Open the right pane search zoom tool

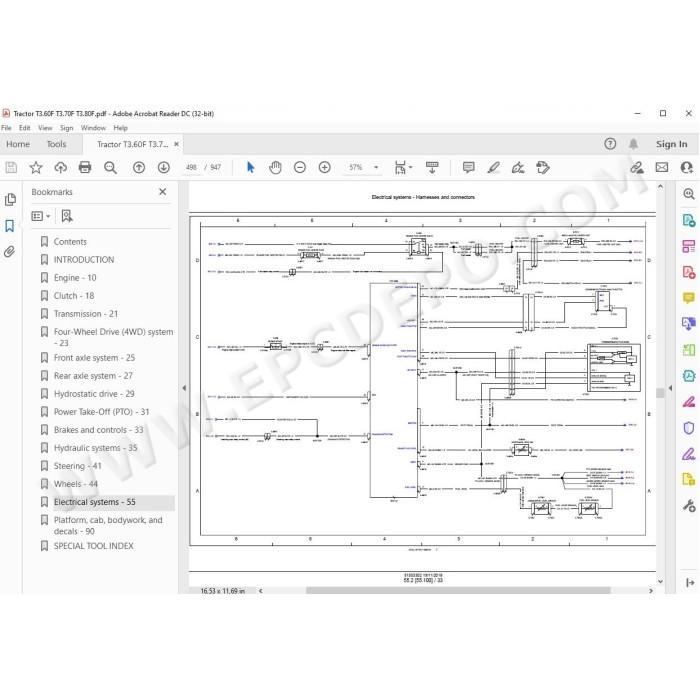689,194
